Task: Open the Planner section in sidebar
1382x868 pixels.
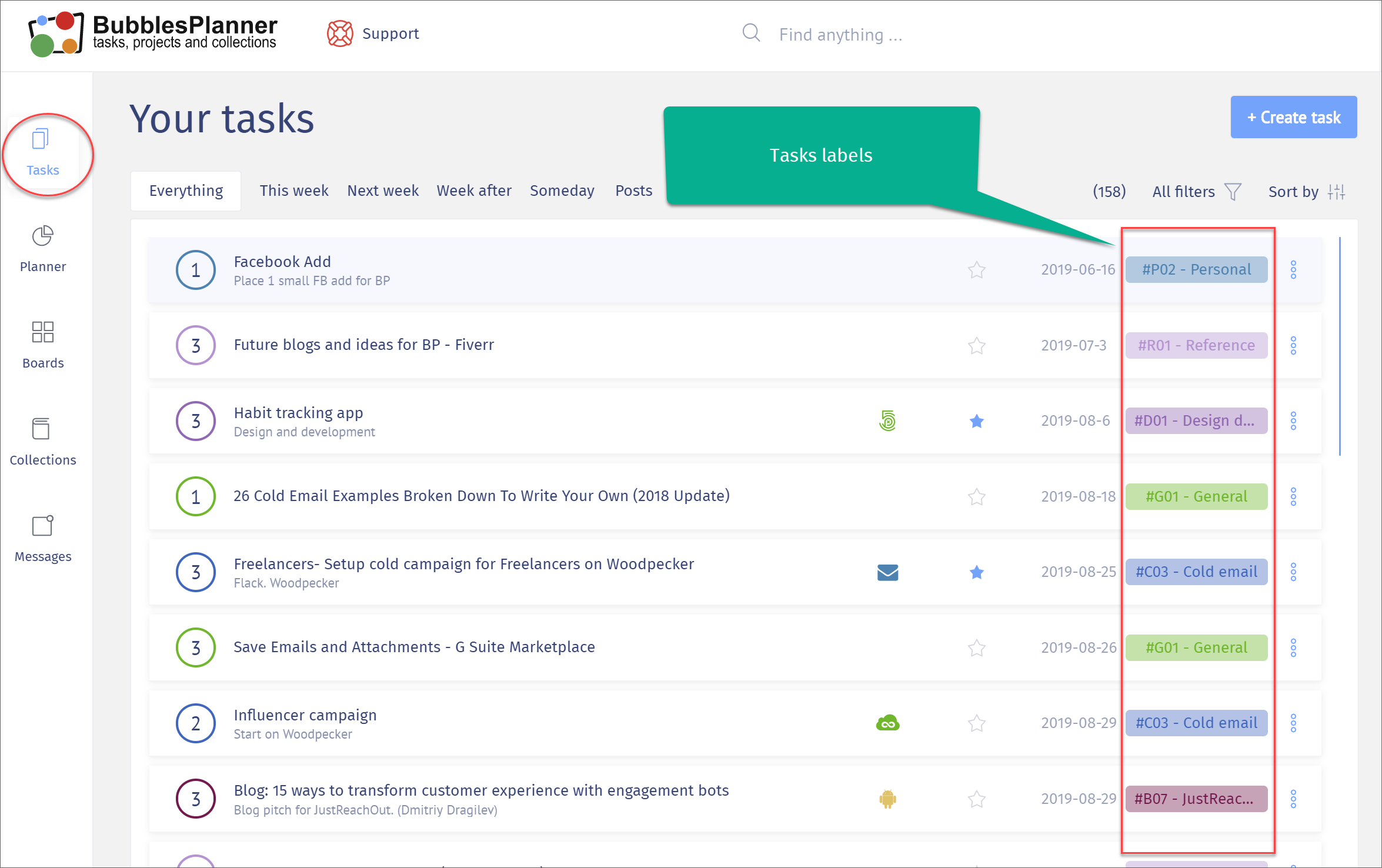Action: click(43, 249)
